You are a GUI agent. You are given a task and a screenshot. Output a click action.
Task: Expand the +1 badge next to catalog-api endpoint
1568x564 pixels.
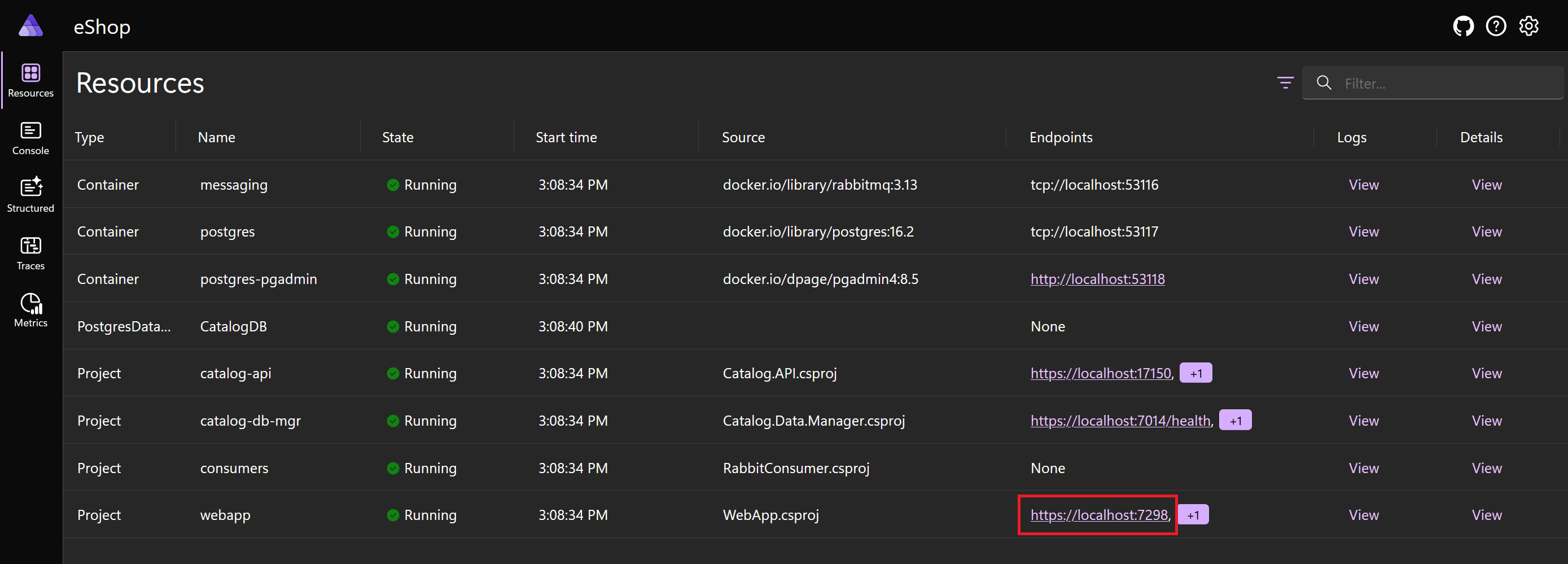click(x=1195, y=373)
